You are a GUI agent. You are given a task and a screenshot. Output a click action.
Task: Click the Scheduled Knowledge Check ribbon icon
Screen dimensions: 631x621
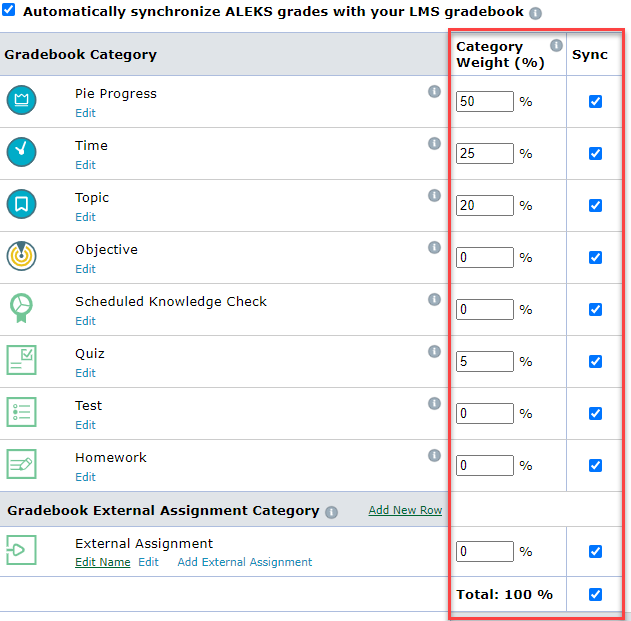[21, 308]
